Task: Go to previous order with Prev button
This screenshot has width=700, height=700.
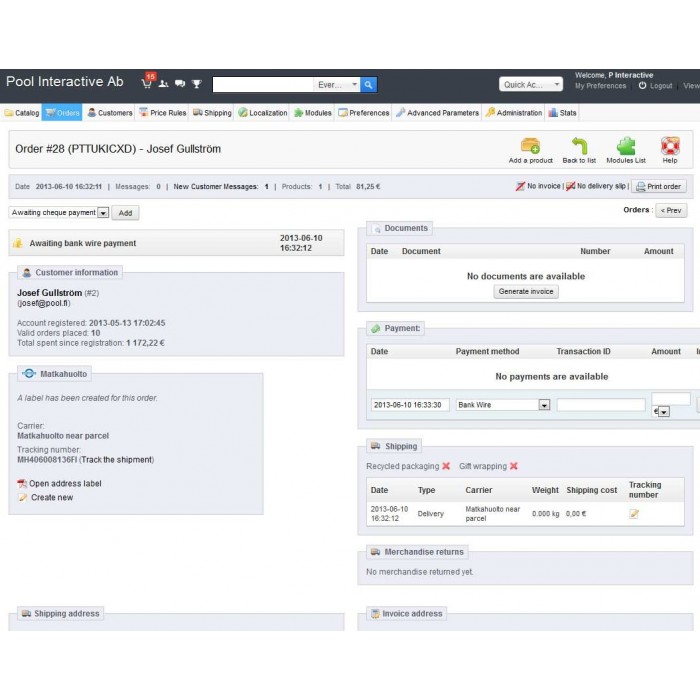Action: pos(671,210)
